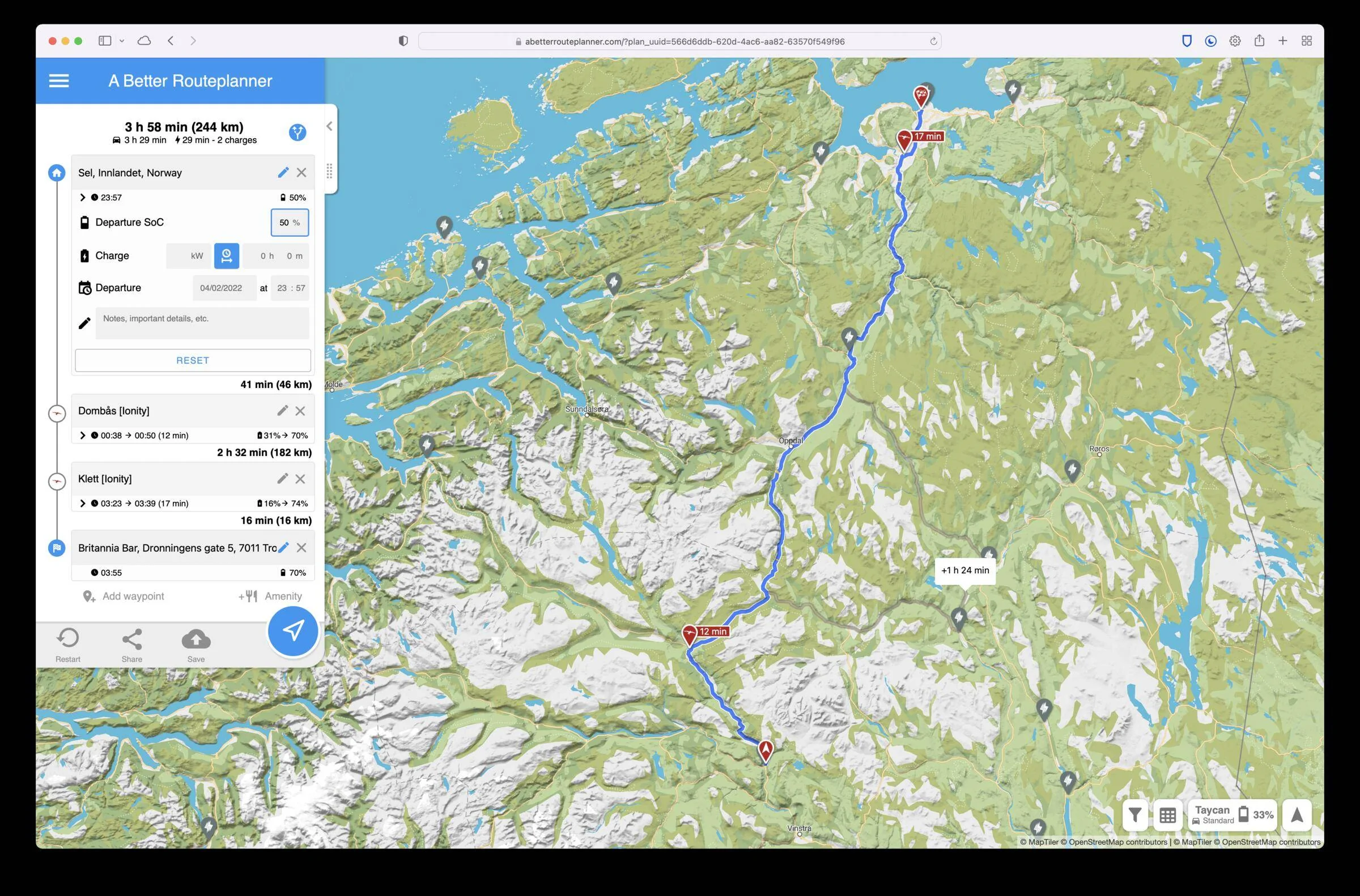Expand the Dombås 00:38 charge details
The image size is (1360, 896).
(x=82, y=436)
